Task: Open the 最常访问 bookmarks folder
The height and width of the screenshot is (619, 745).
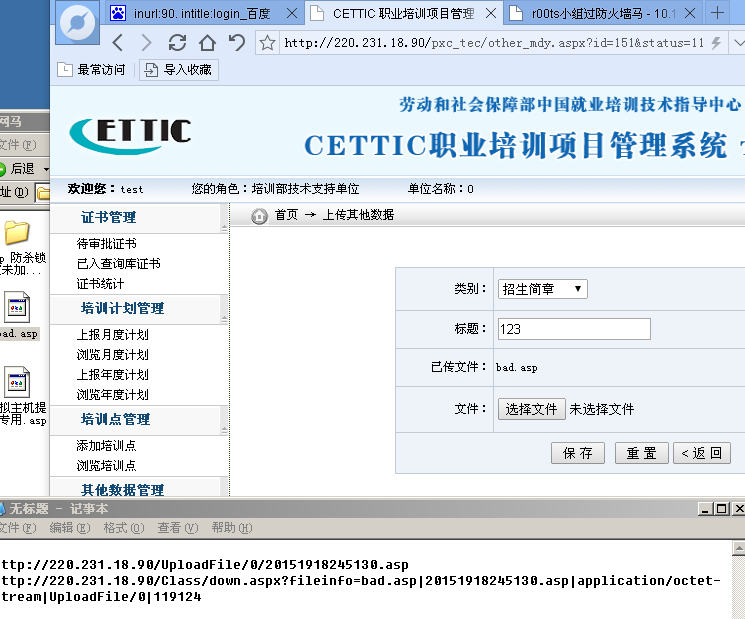Action: 91,70
